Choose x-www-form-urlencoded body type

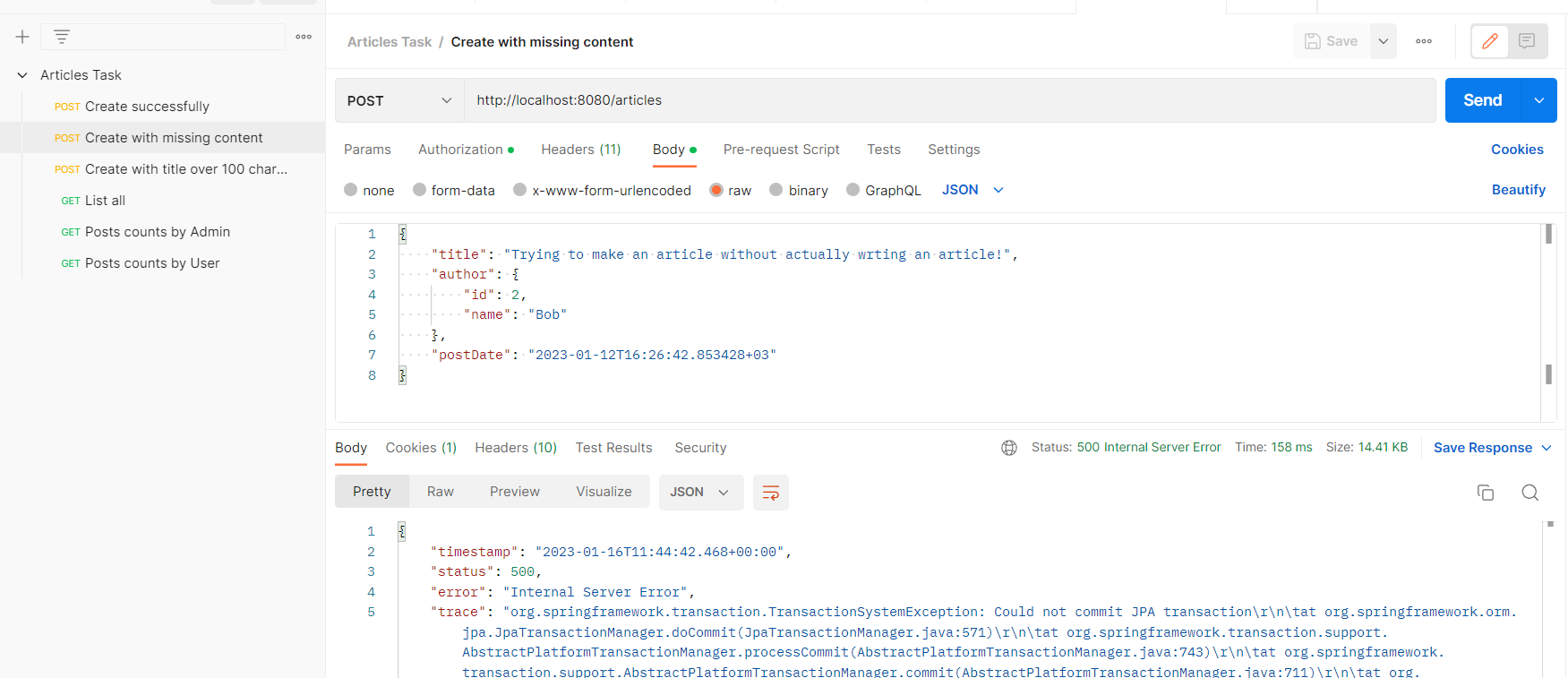click(x=602, y=190)
